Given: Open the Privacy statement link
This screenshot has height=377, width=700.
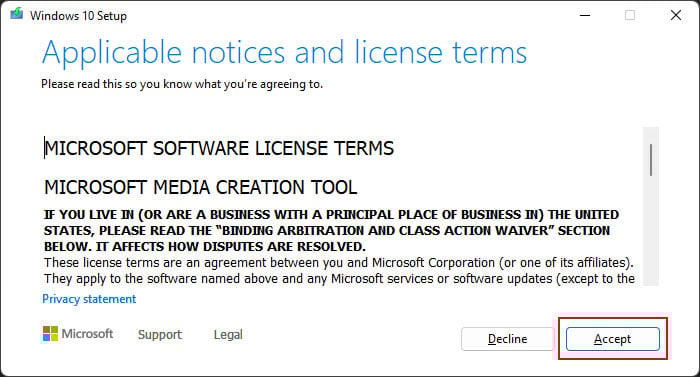Looking at the screenshot, I should coord(89,299).
